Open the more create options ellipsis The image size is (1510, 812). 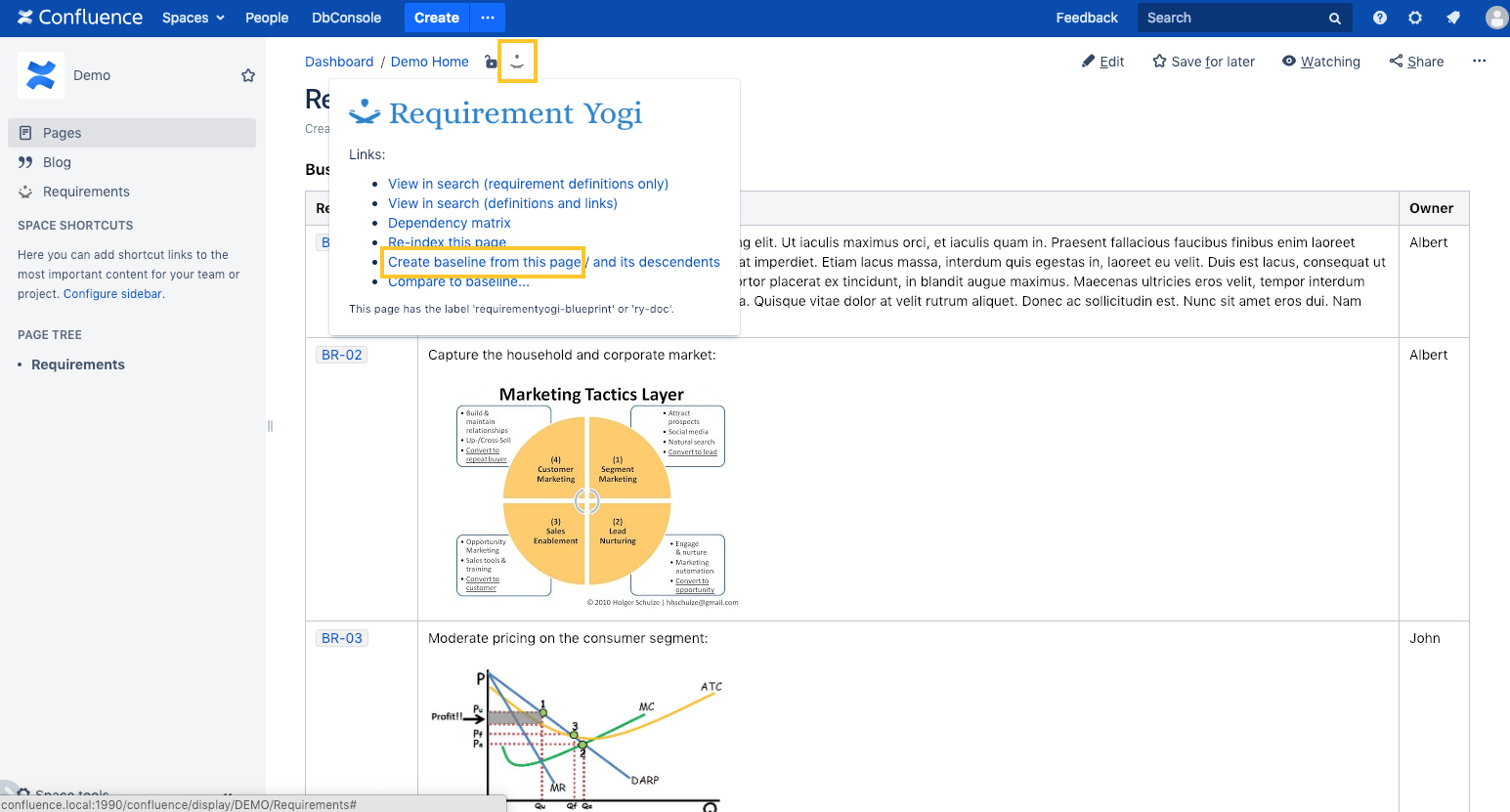(x=488, y=18)
